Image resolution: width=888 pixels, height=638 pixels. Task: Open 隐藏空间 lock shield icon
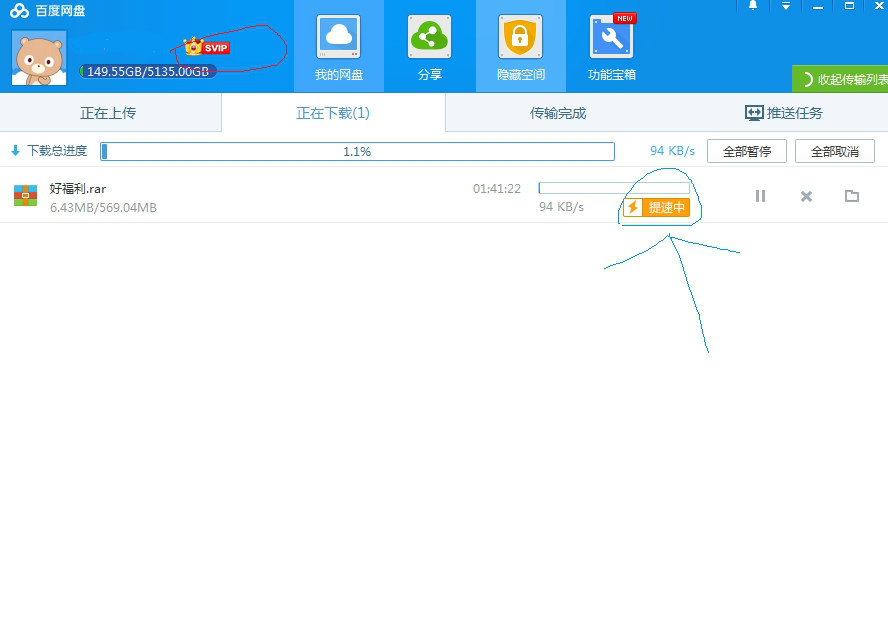coord(520,37)
